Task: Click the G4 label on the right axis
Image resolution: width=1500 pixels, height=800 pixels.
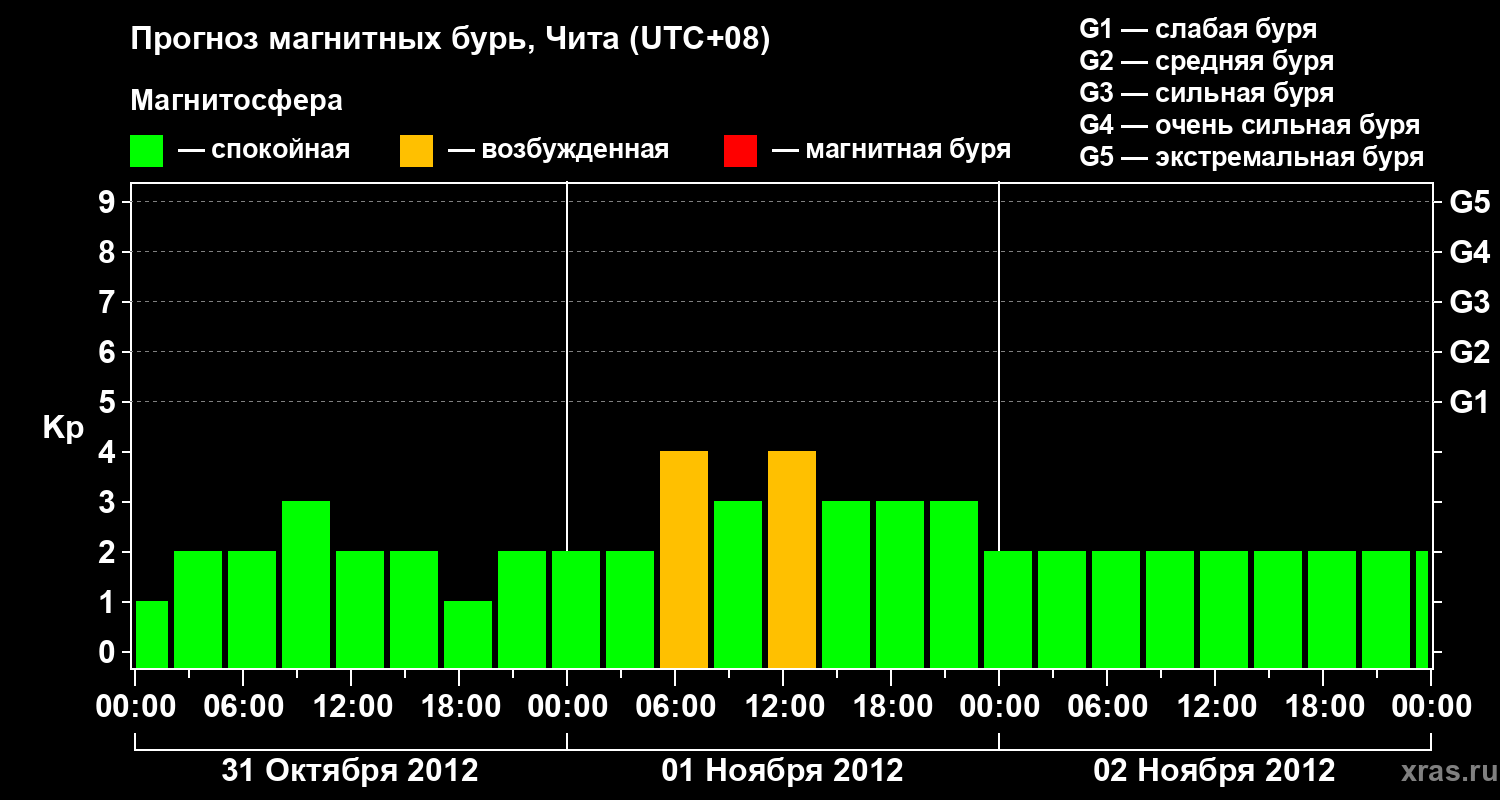Action: (x=1469, y=252)
